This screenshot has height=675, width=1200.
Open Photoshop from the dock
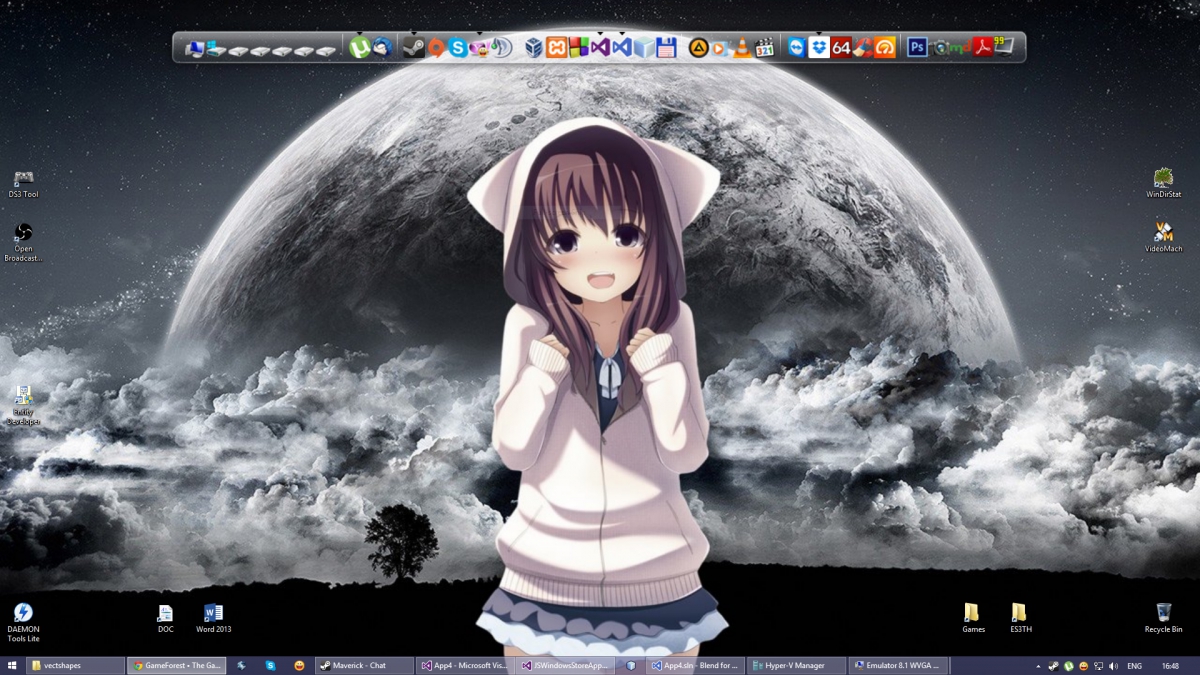(x=917, y=47)
